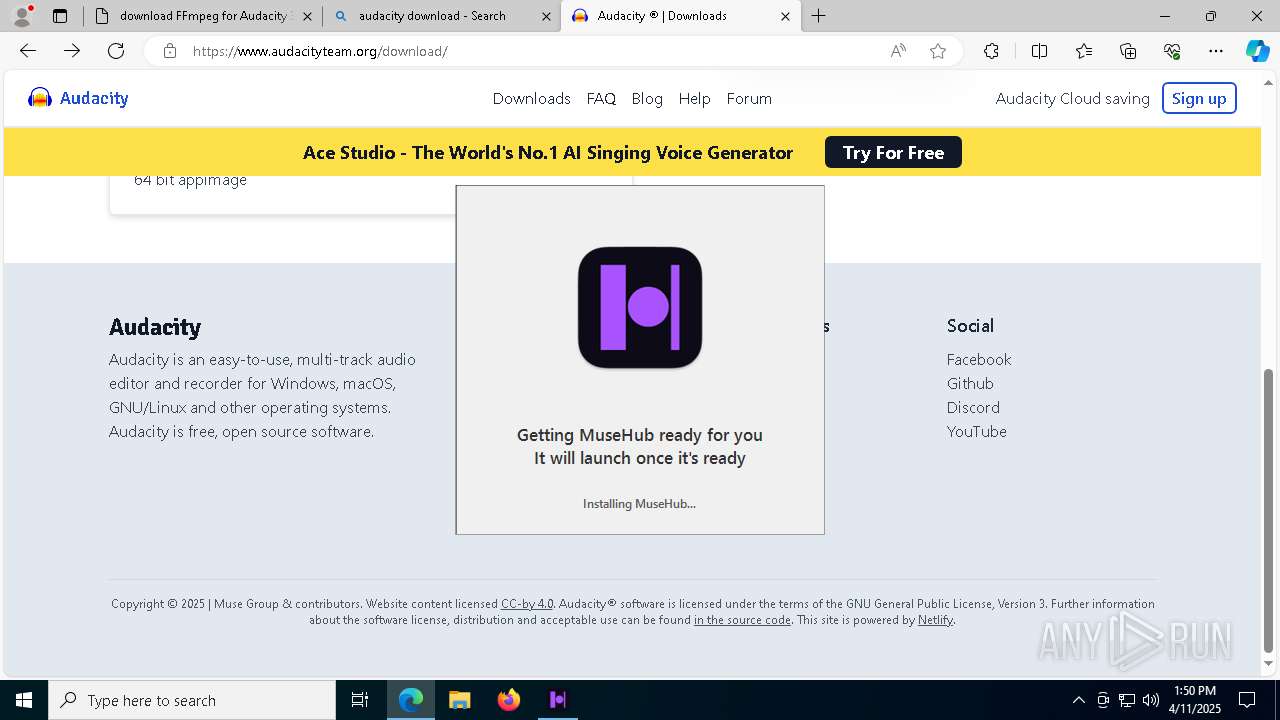This screenshot has height=720, width=1280.
Task: Click the Read aloud icon
Action: pos(898,51)
